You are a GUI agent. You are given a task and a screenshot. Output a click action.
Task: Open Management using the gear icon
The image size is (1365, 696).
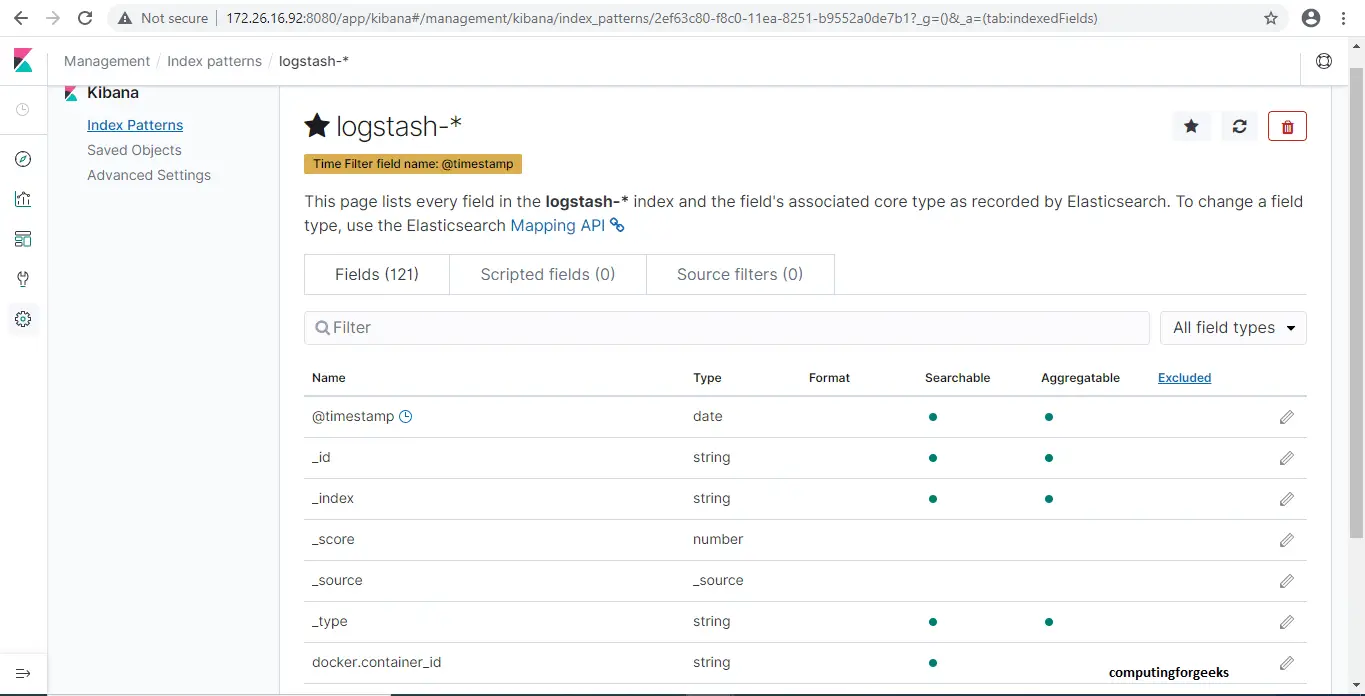[23, 319]
